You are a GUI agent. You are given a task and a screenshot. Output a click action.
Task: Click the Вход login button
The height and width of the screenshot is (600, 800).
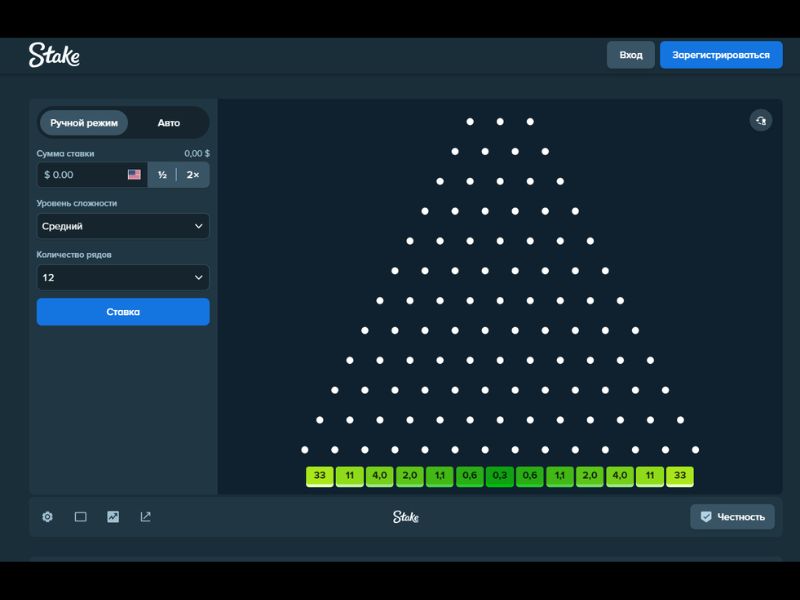click(x=631, y=55)
